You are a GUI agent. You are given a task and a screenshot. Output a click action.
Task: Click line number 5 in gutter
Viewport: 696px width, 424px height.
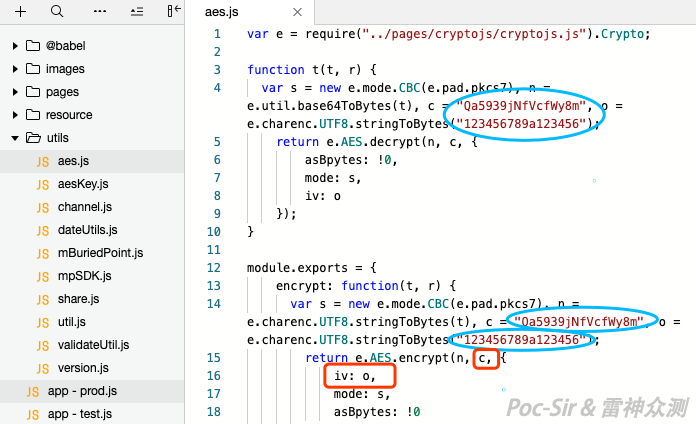tap(217, 142)
